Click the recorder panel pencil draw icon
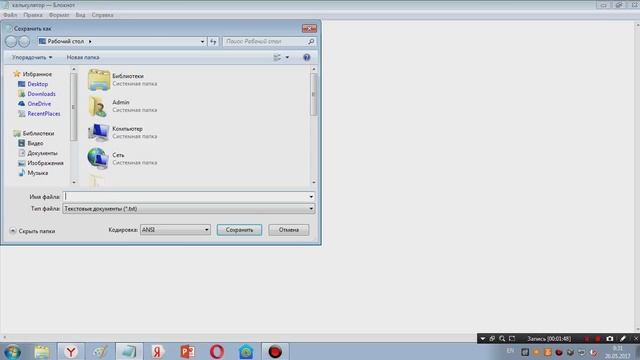Screen dimensions: 640x360 coord(622,338)
